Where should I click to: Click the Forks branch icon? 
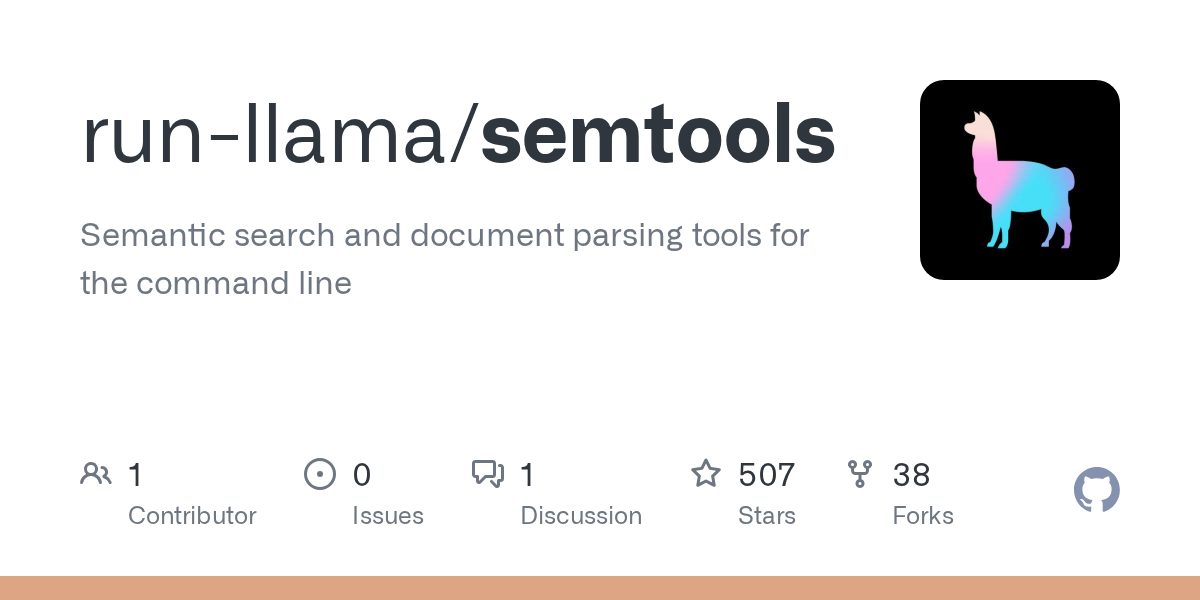[859, 474]
